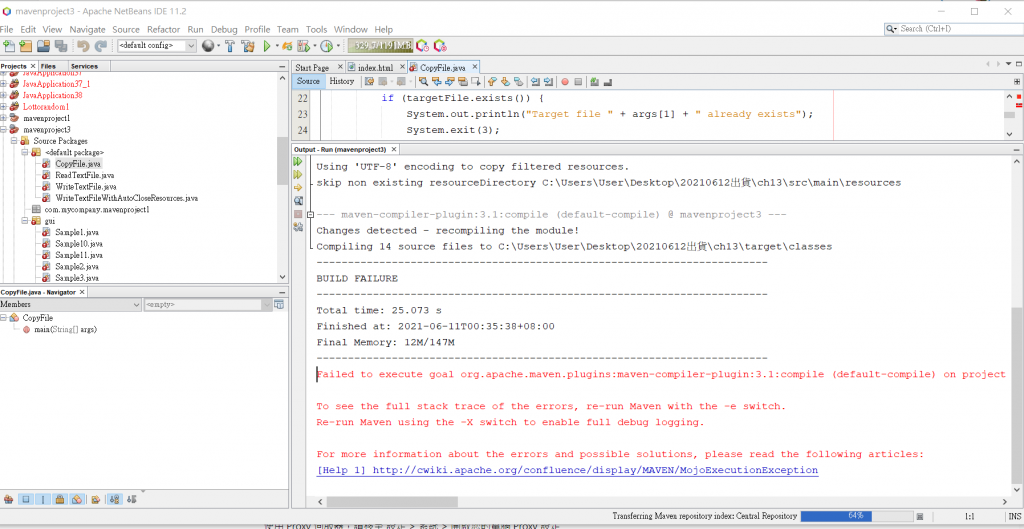The height and width of the screenshot is (529, 1024).
Task: Toggle Rectangular Selection in editor toolbar
Action: coord(475,82)
